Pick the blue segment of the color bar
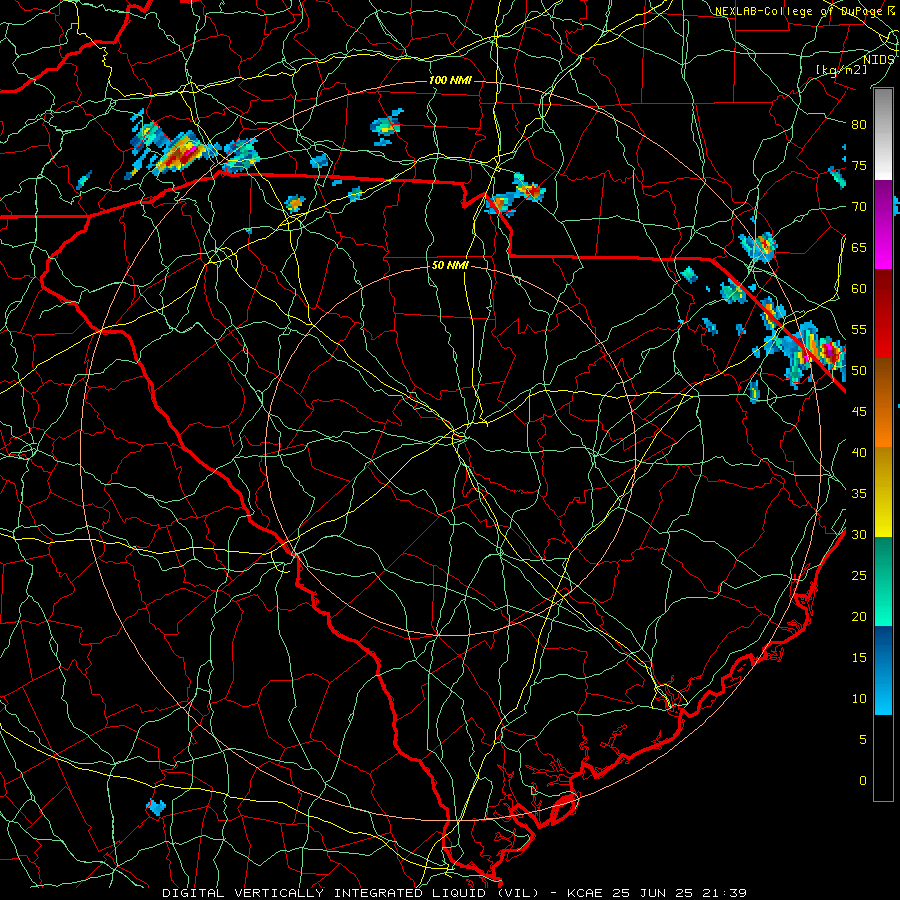The width and height of the screenshot is (900, 900). pyautogui.click(x=883, y=670)
